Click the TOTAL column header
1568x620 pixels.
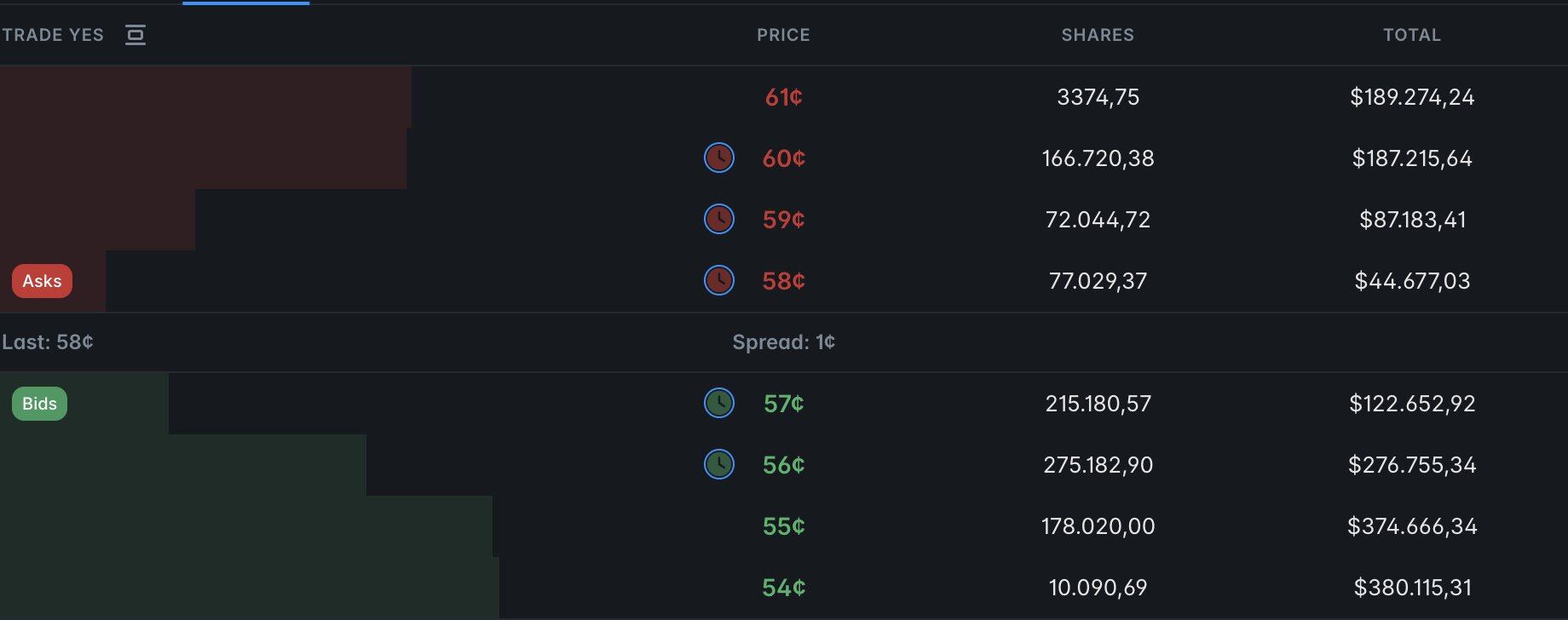coord(1411,35)
